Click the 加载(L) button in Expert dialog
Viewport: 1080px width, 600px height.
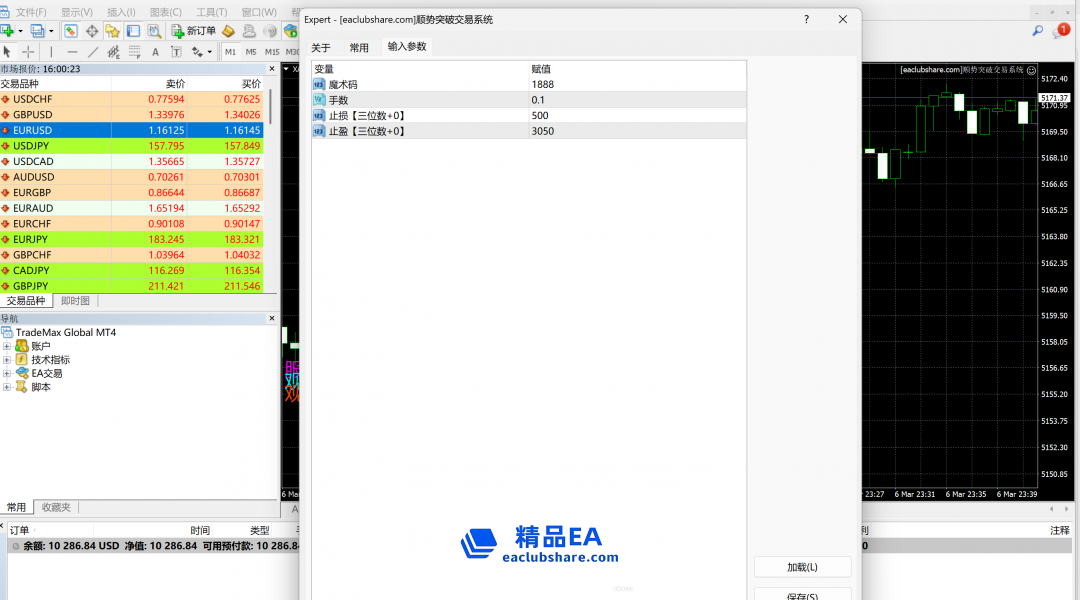802,566
